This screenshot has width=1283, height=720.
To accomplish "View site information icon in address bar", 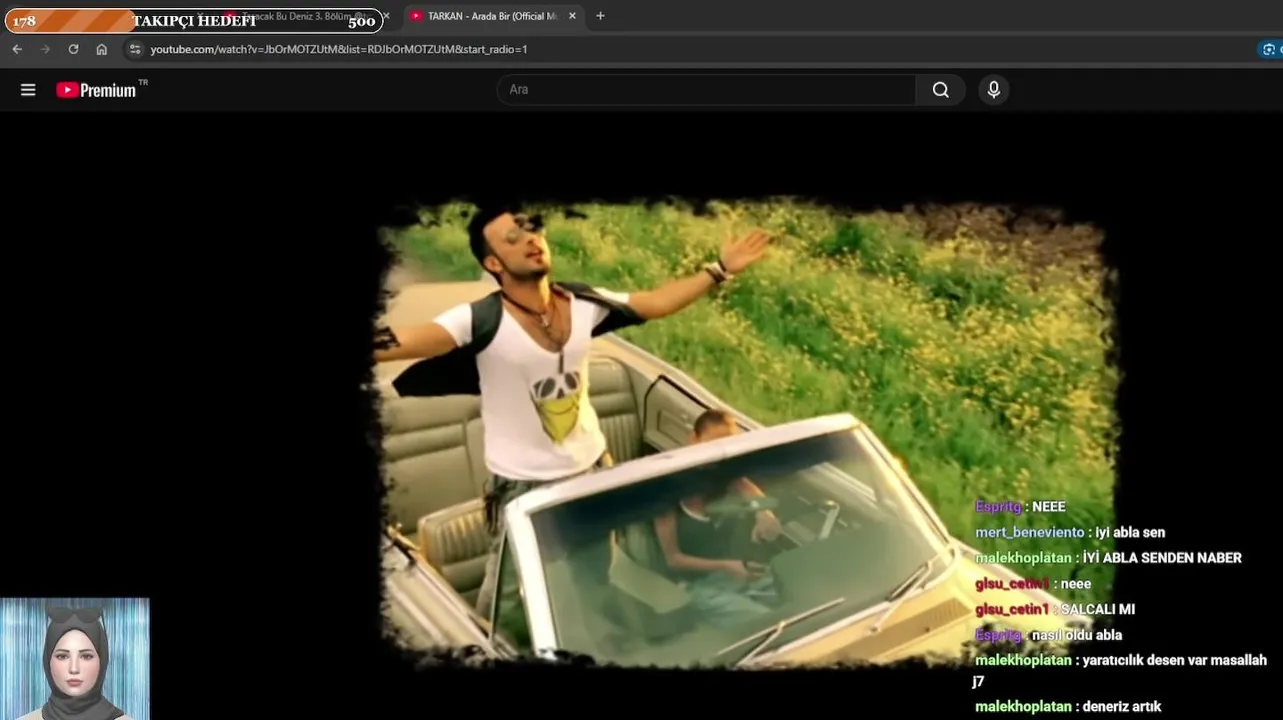I will [135, 49].
